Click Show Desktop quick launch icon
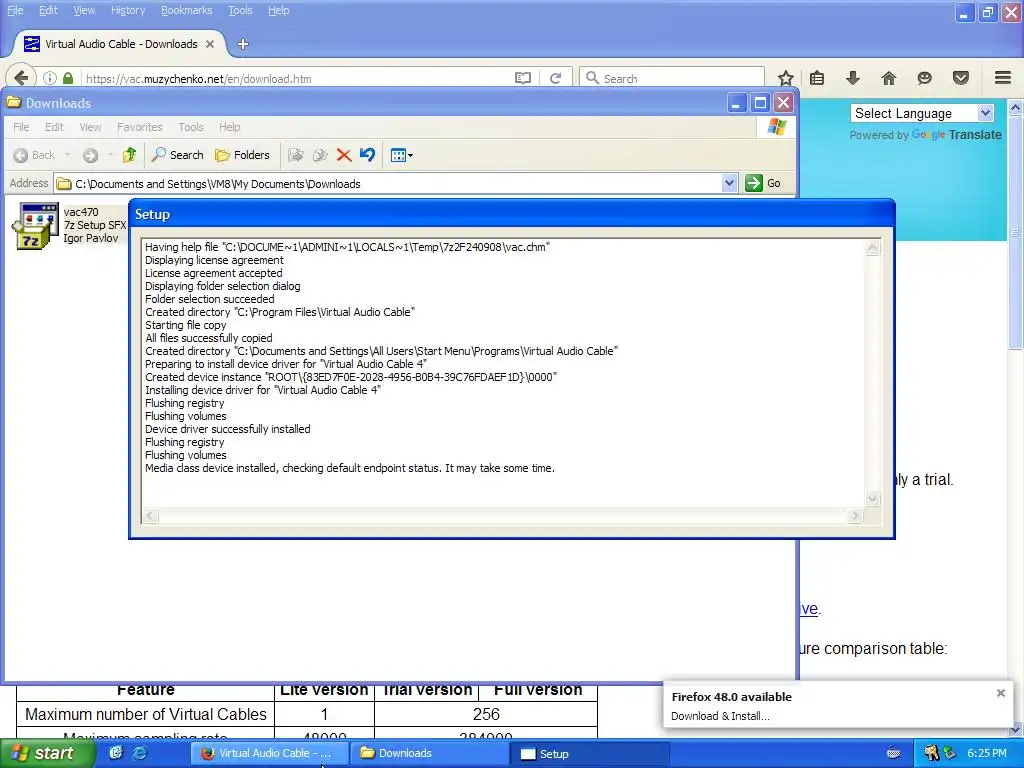The image size is (1024, 768). 116,753
